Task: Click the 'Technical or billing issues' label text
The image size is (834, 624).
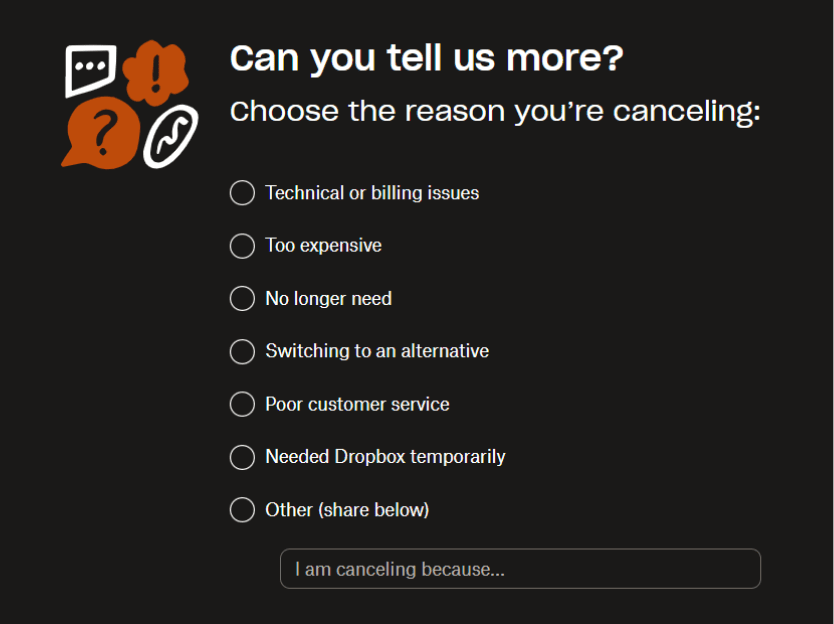Action: (371, 192)
